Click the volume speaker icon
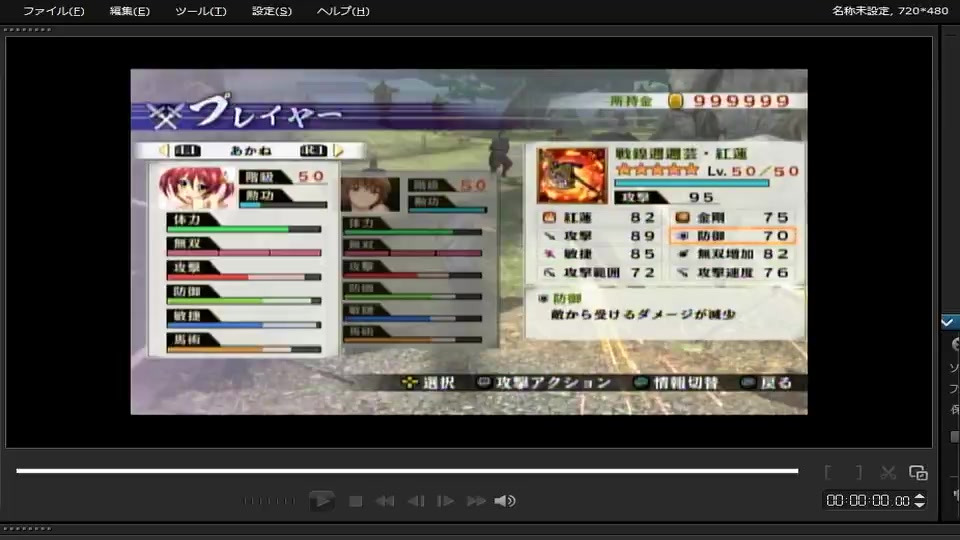This screenshot has width=960, height=540. pos(504,501)
